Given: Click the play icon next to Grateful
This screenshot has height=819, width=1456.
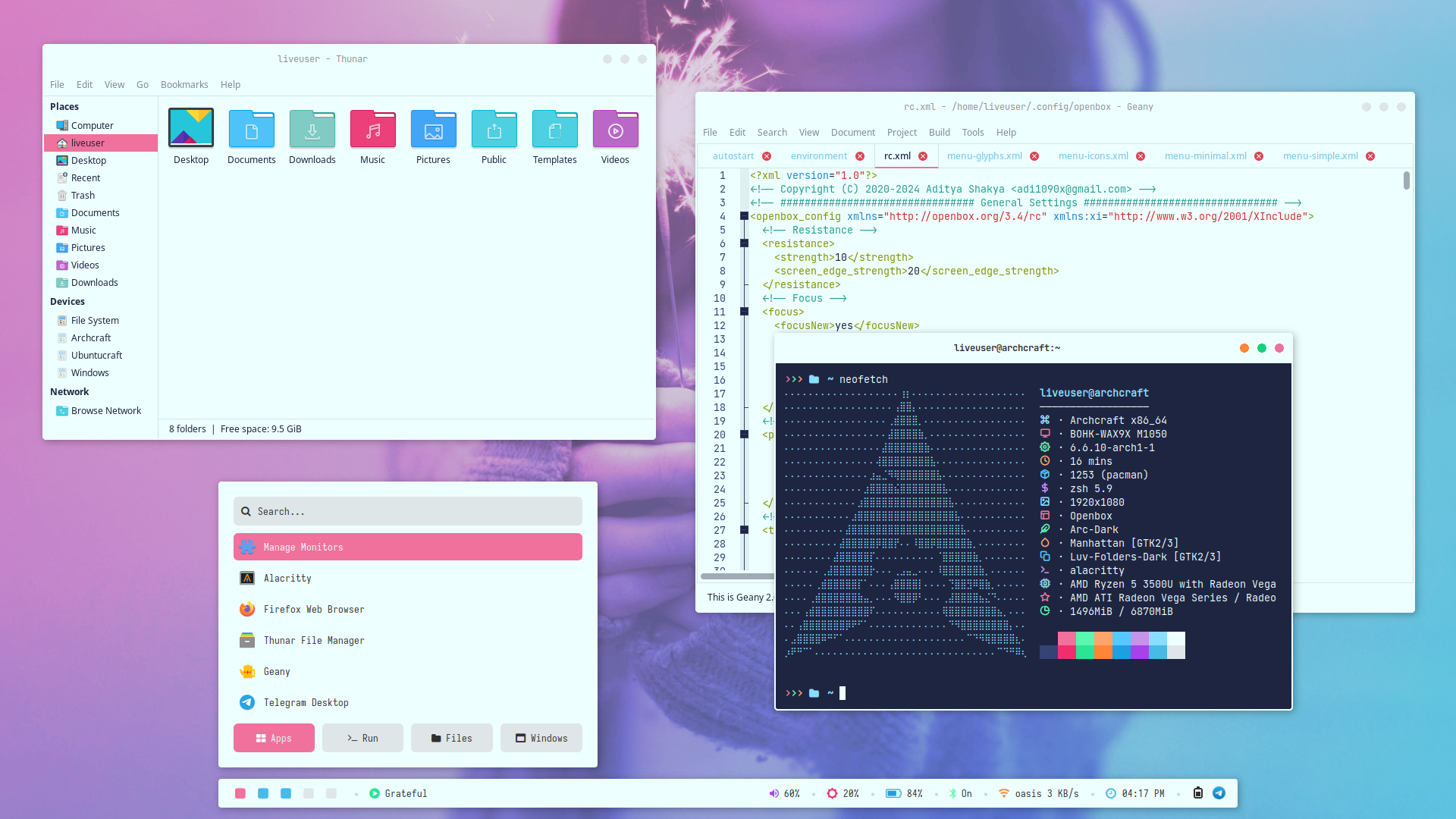Looking at the screenshot, I should pos(375,793).
